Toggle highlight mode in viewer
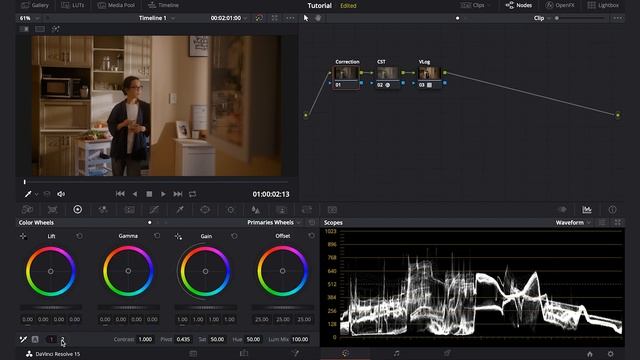 (x=56, y=29)
